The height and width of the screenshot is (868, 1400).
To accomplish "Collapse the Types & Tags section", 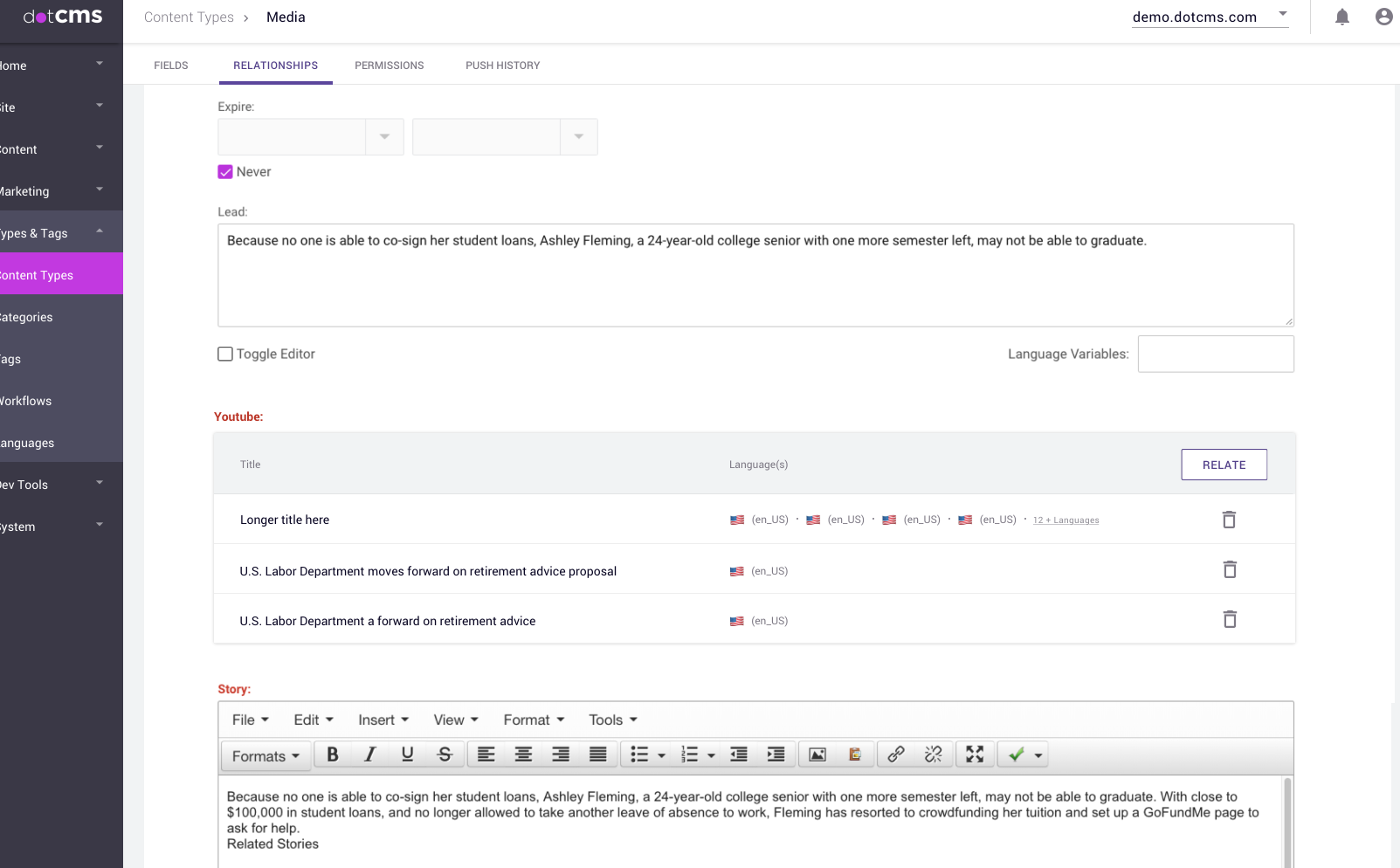I will [99, 232].
